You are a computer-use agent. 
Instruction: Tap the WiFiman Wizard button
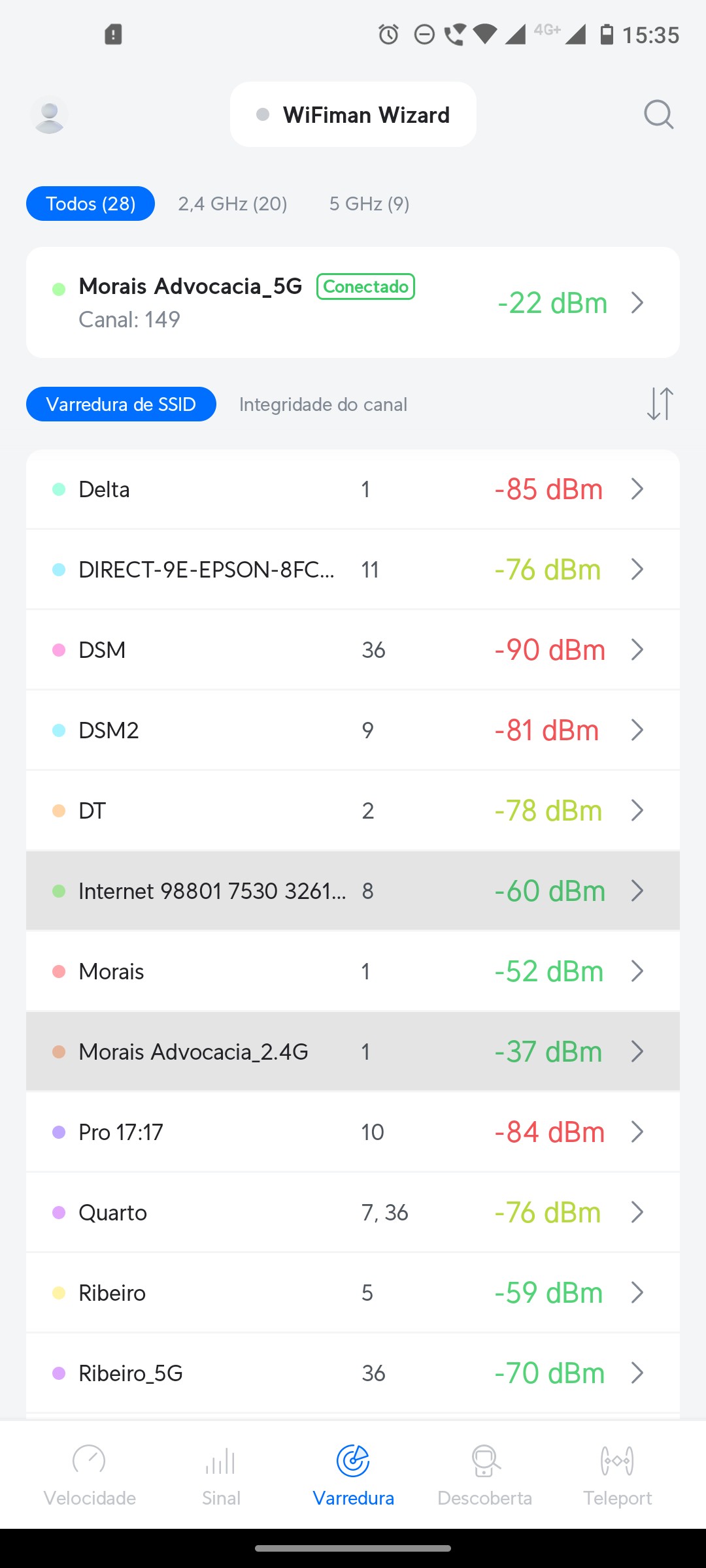pyautogui.click(x=353, y=115)
